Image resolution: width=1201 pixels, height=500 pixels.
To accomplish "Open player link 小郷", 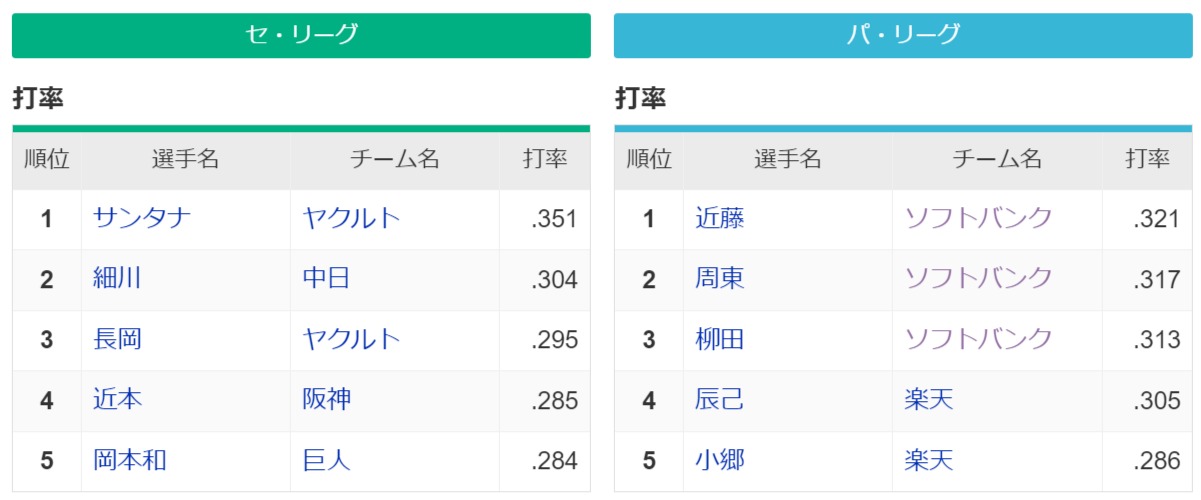I will pyautogui.click(x=720, y=460).
